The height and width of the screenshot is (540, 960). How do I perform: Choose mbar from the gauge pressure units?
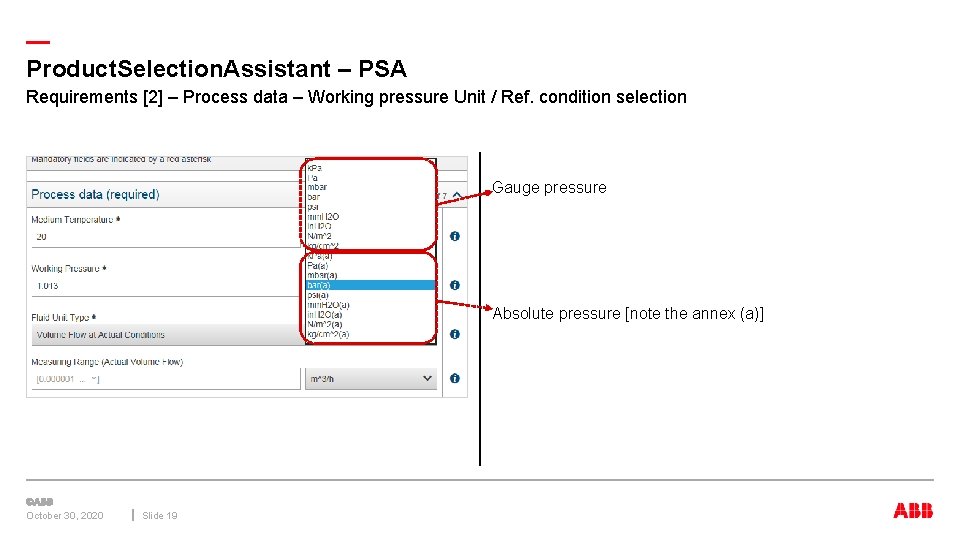click(318, 187)
